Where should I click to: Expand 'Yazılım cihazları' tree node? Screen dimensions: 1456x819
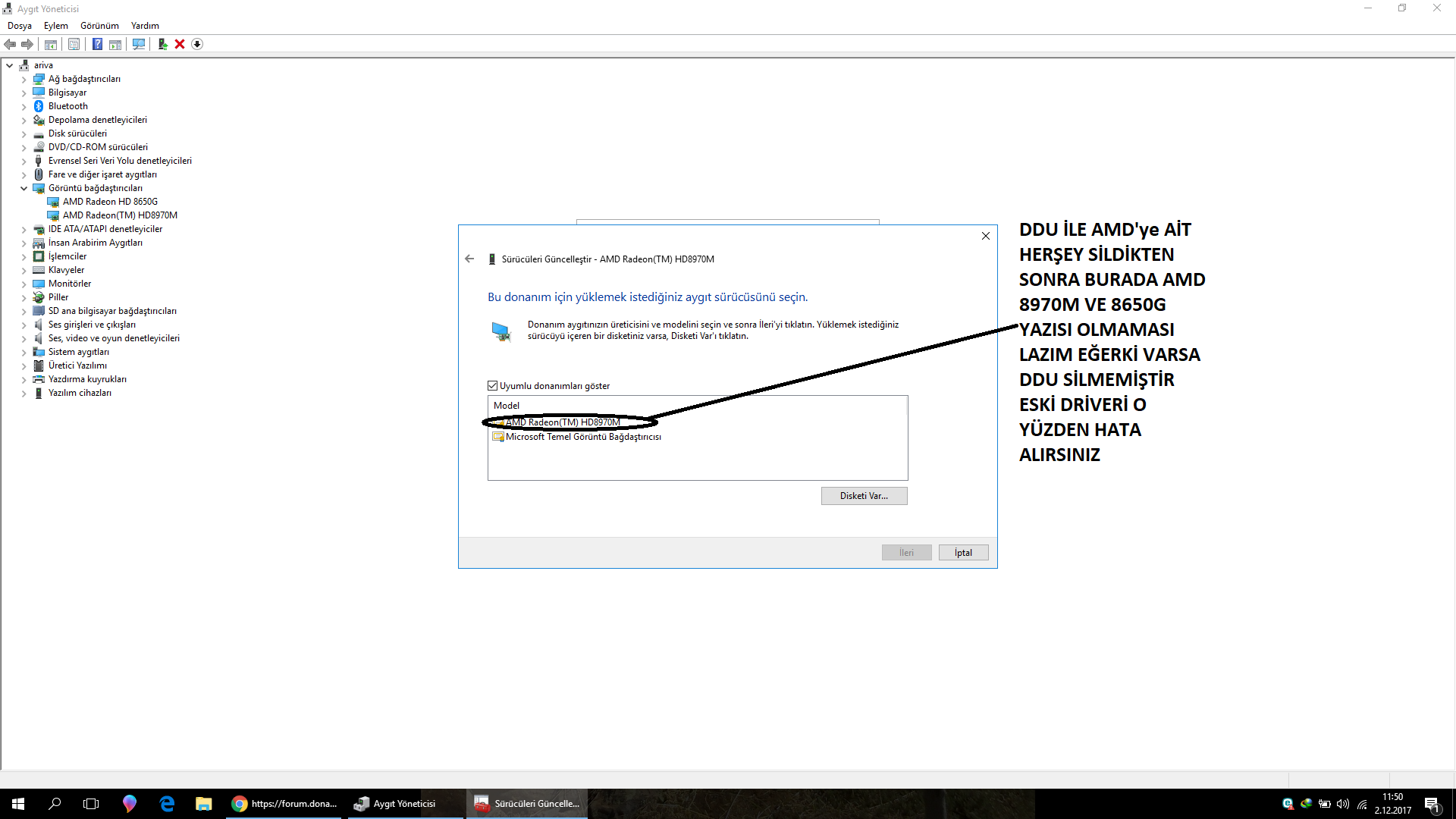tap(24, 393)
